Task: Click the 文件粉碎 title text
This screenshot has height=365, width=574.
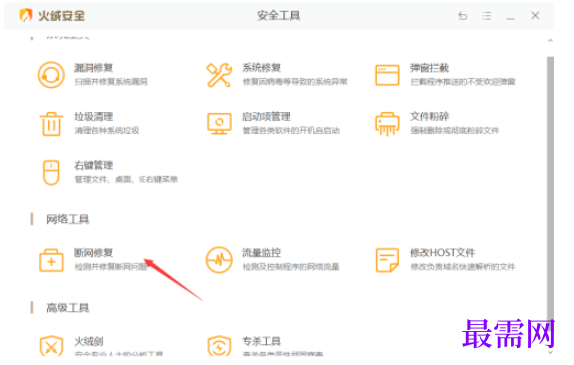Action: tap(429, 117)
